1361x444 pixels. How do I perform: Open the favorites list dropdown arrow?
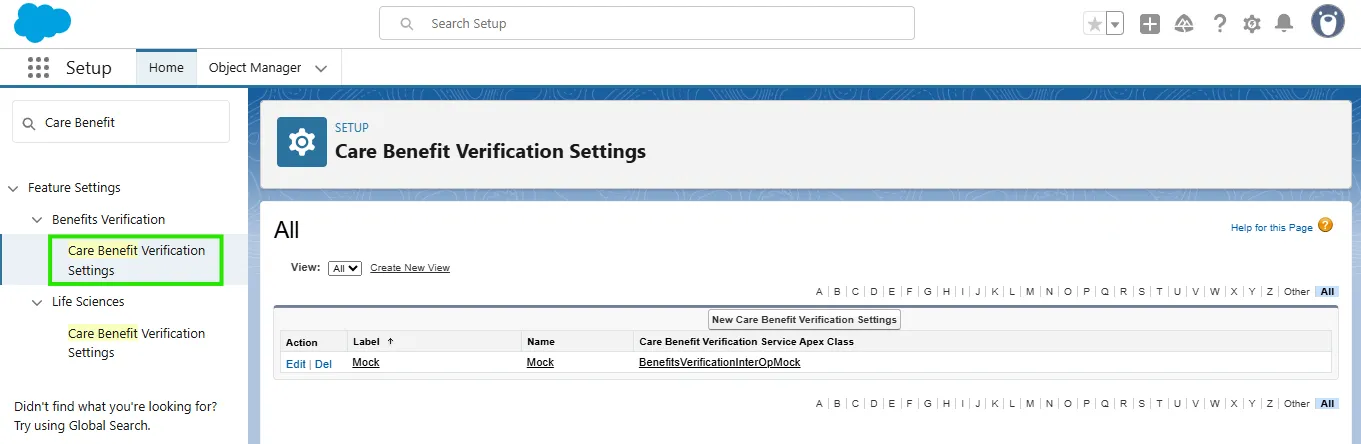coord(1115,24)
